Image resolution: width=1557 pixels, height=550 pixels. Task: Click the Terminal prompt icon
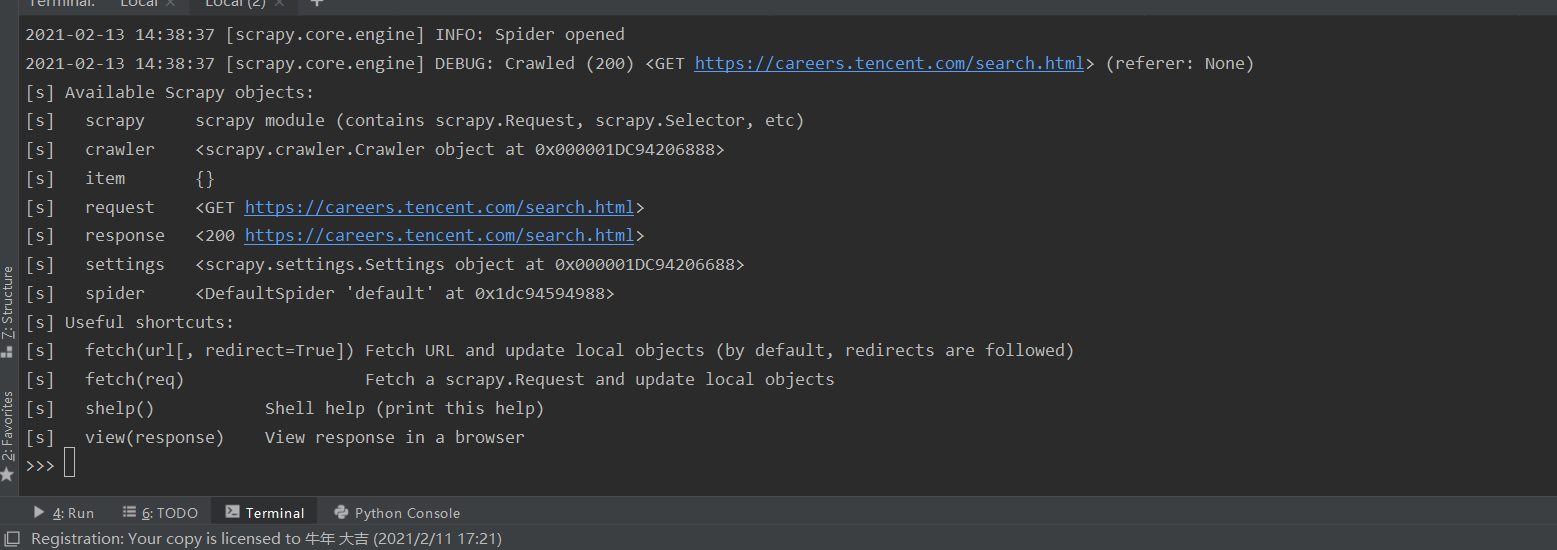pos(232,512)
